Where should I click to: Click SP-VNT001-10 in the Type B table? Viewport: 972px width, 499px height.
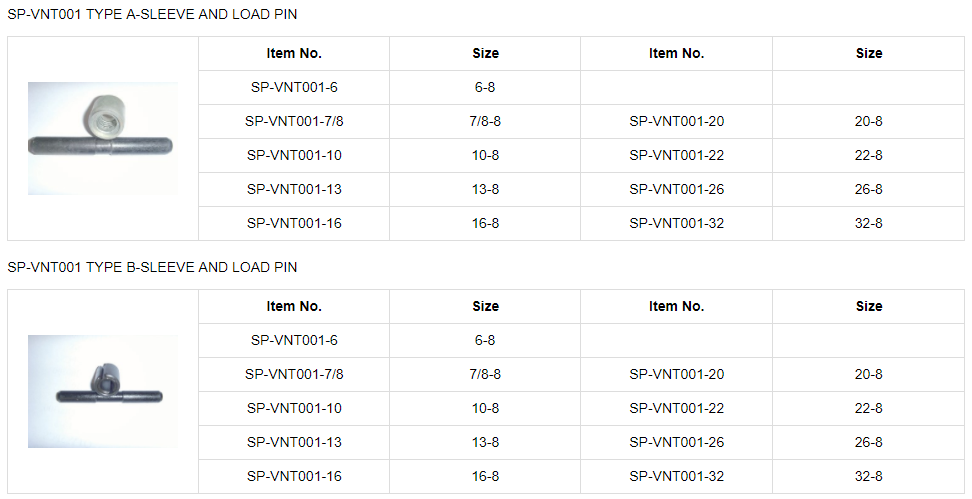click(x=294, y=409)
